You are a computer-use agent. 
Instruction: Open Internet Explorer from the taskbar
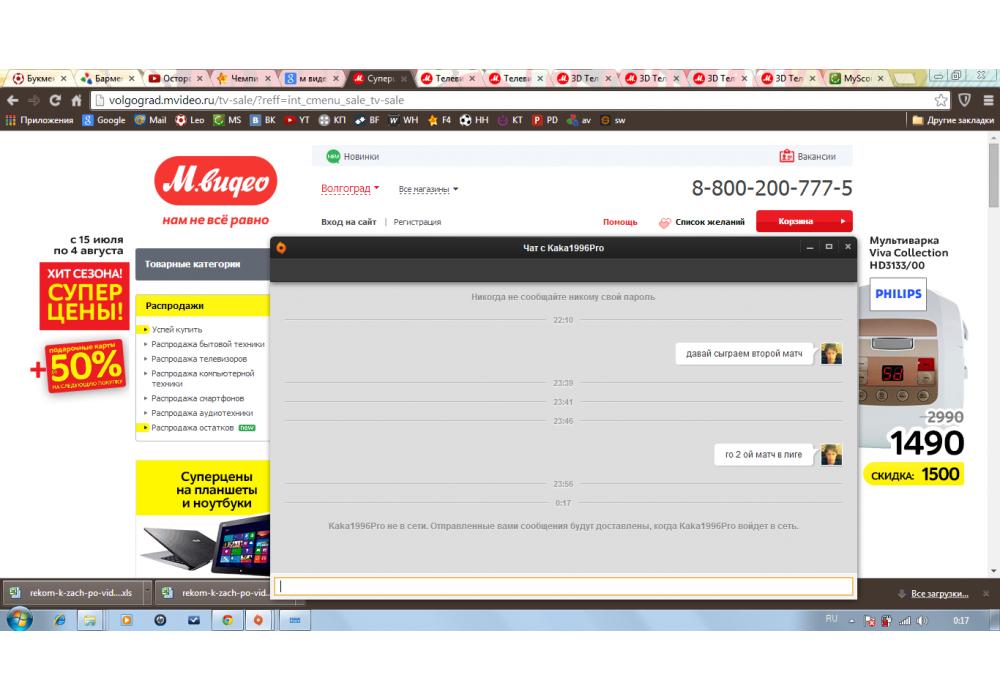[x=59, y=620]
